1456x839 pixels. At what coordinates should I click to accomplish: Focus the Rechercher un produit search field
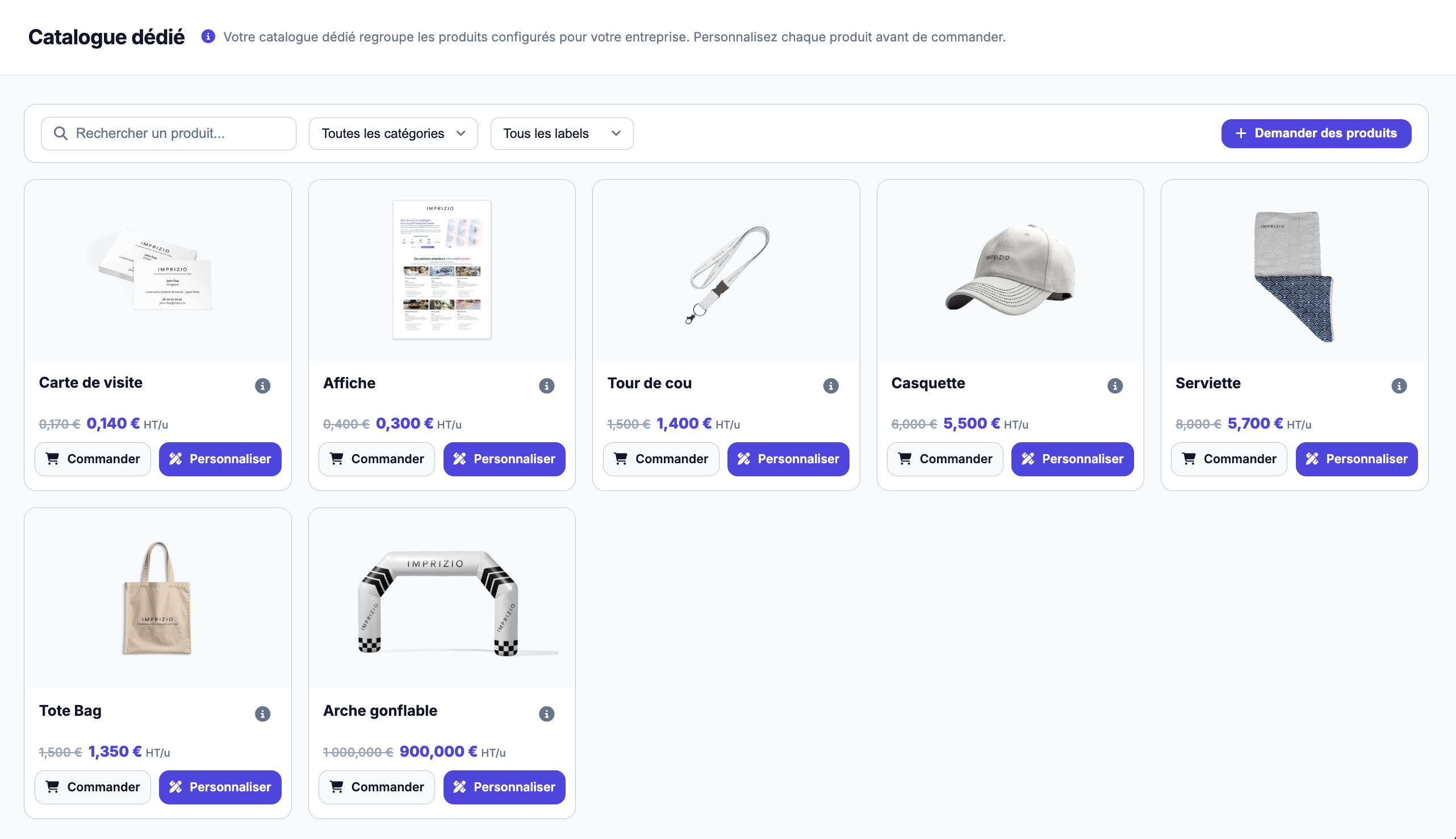[x=168, y=134]
